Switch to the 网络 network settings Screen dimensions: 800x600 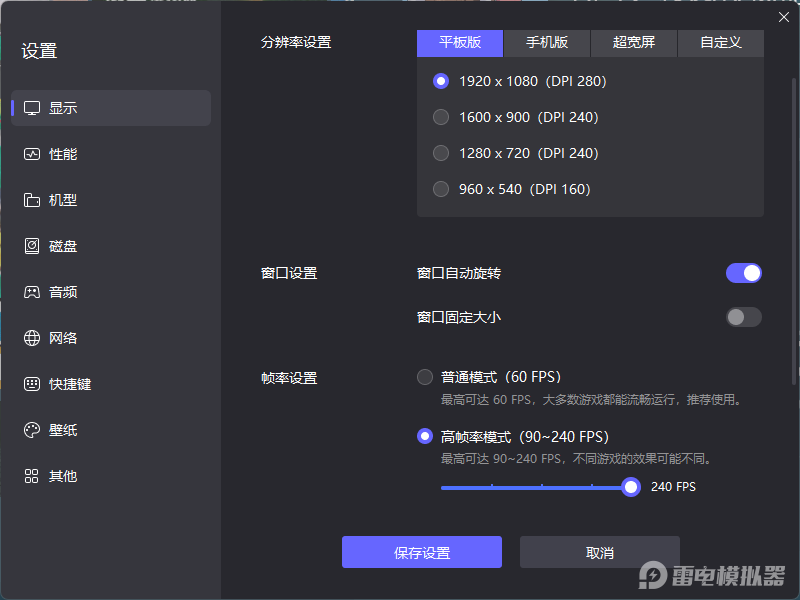point(62,338)
